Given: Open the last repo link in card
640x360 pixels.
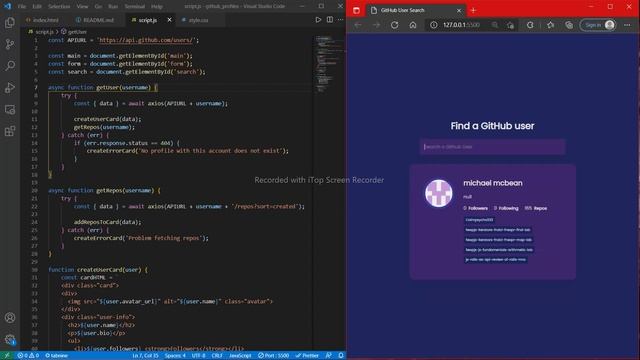Looking at the screenshot, I should pos(496,259).
